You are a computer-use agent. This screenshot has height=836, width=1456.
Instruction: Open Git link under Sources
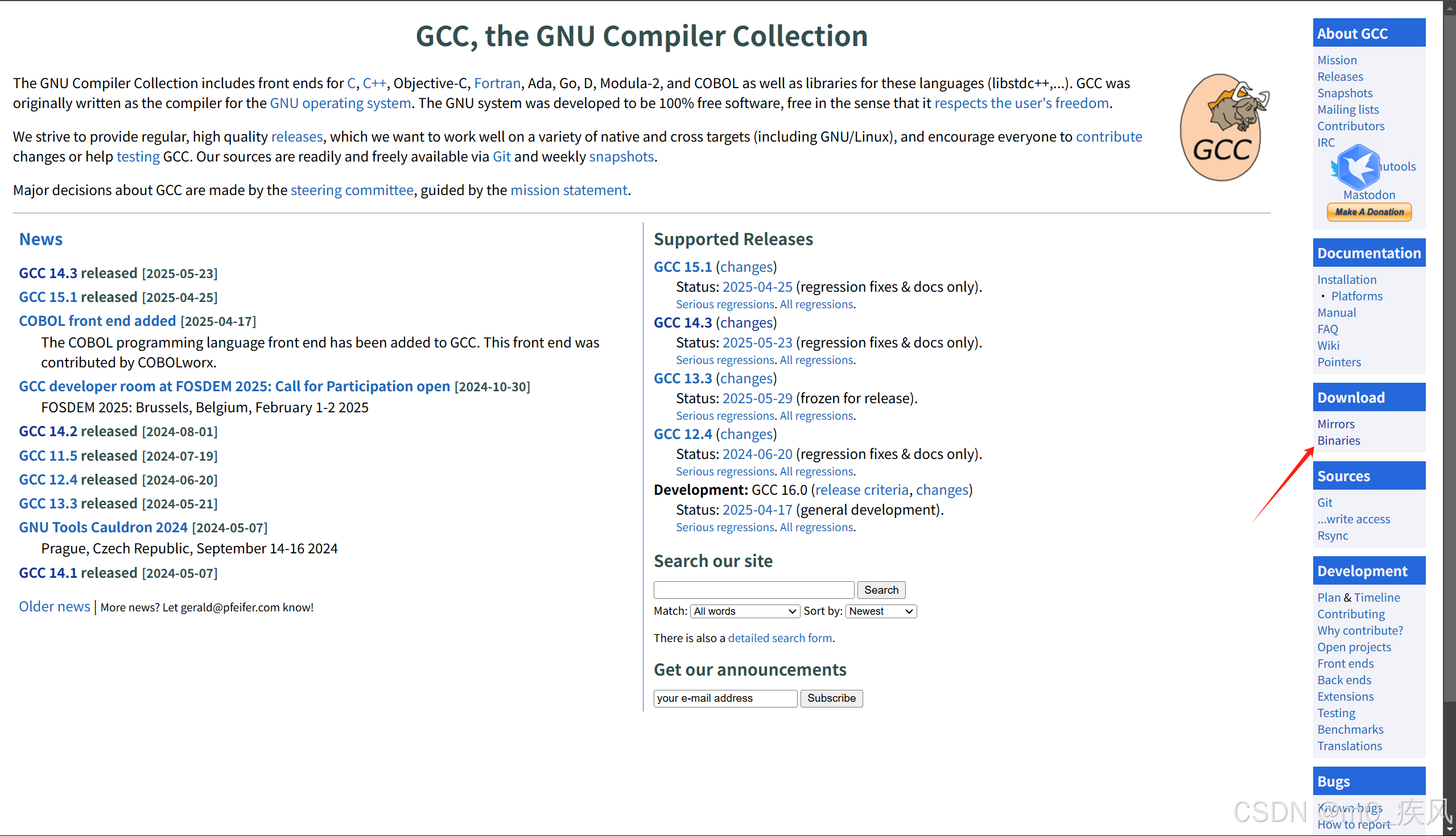(x=1325, y=502)
